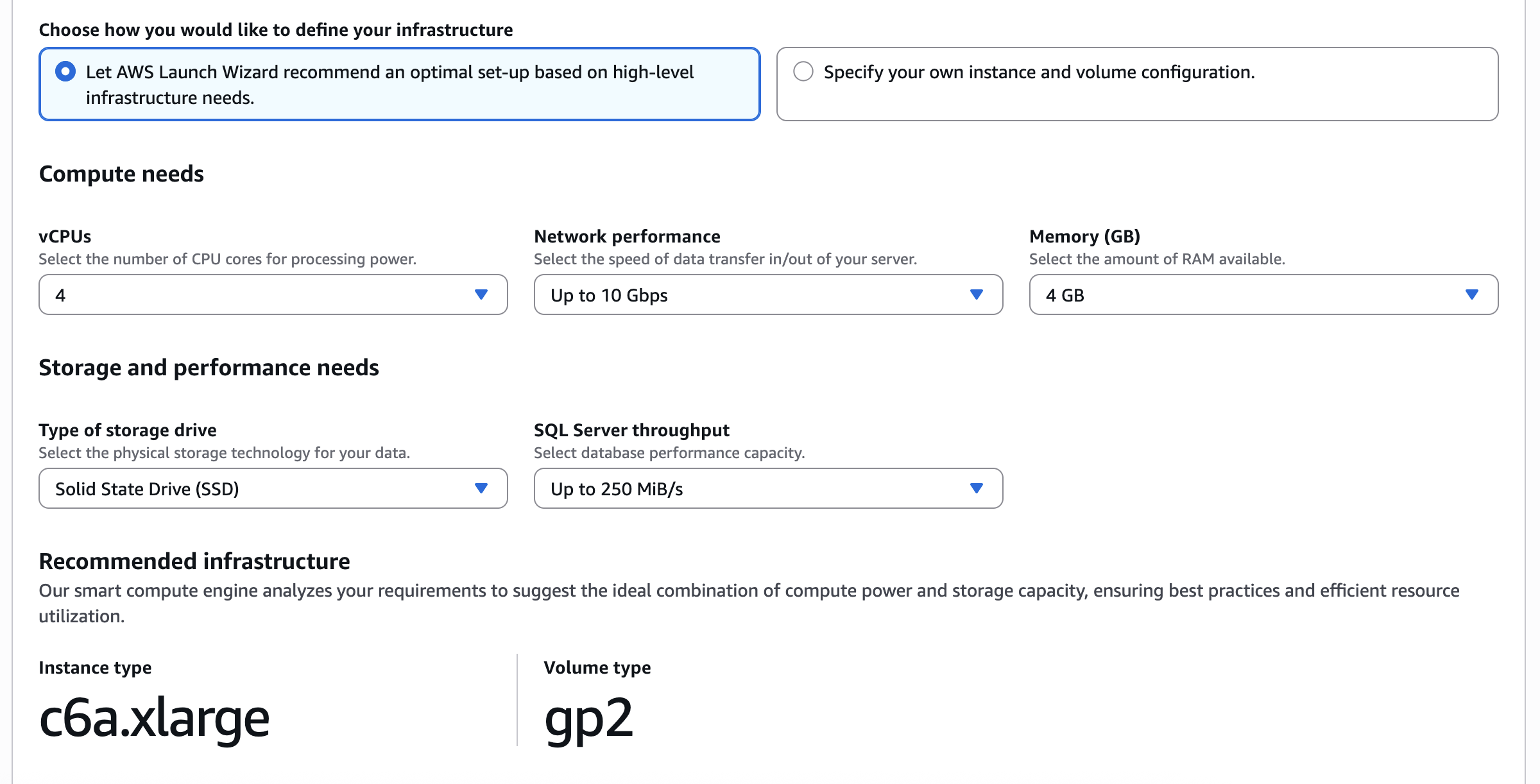
Task: Click the "Solid State Drive (SSD)" value text
Action: coord(147,488)
